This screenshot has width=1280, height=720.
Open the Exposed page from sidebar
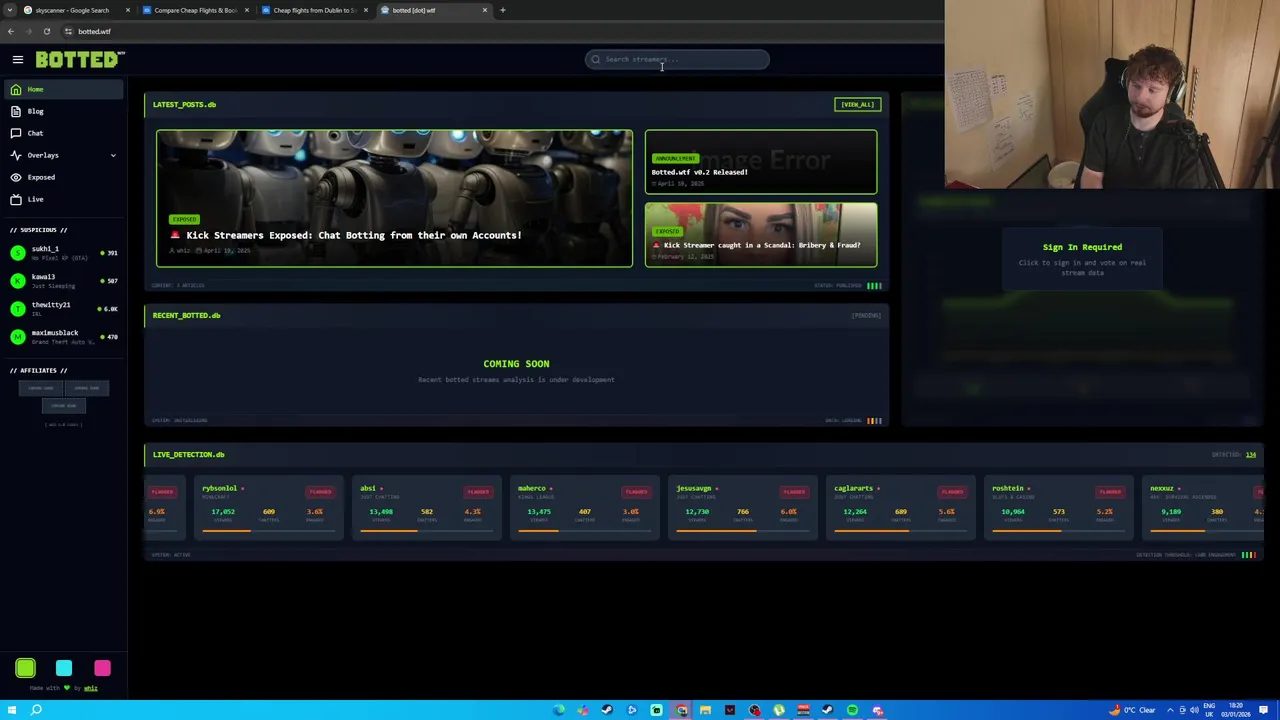64,177
